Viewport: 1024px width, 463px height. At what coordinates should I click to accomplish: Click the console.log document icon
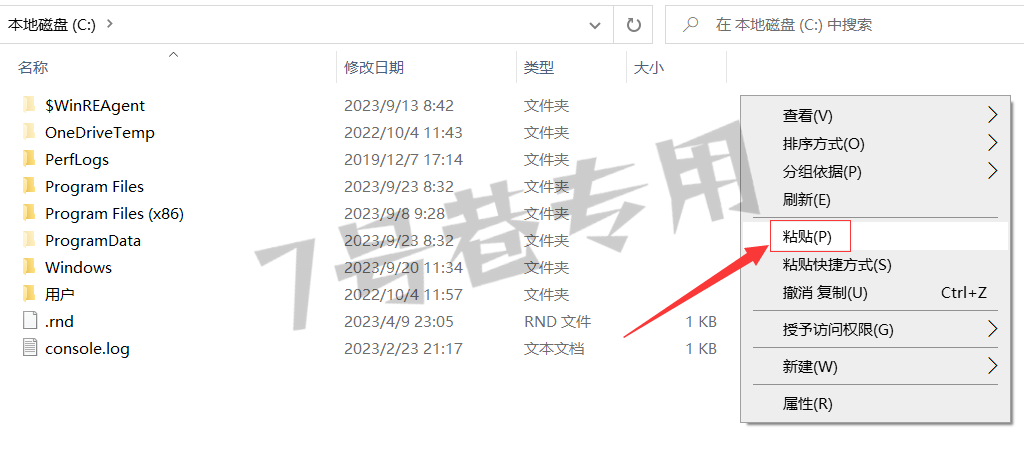coord(29,347)
